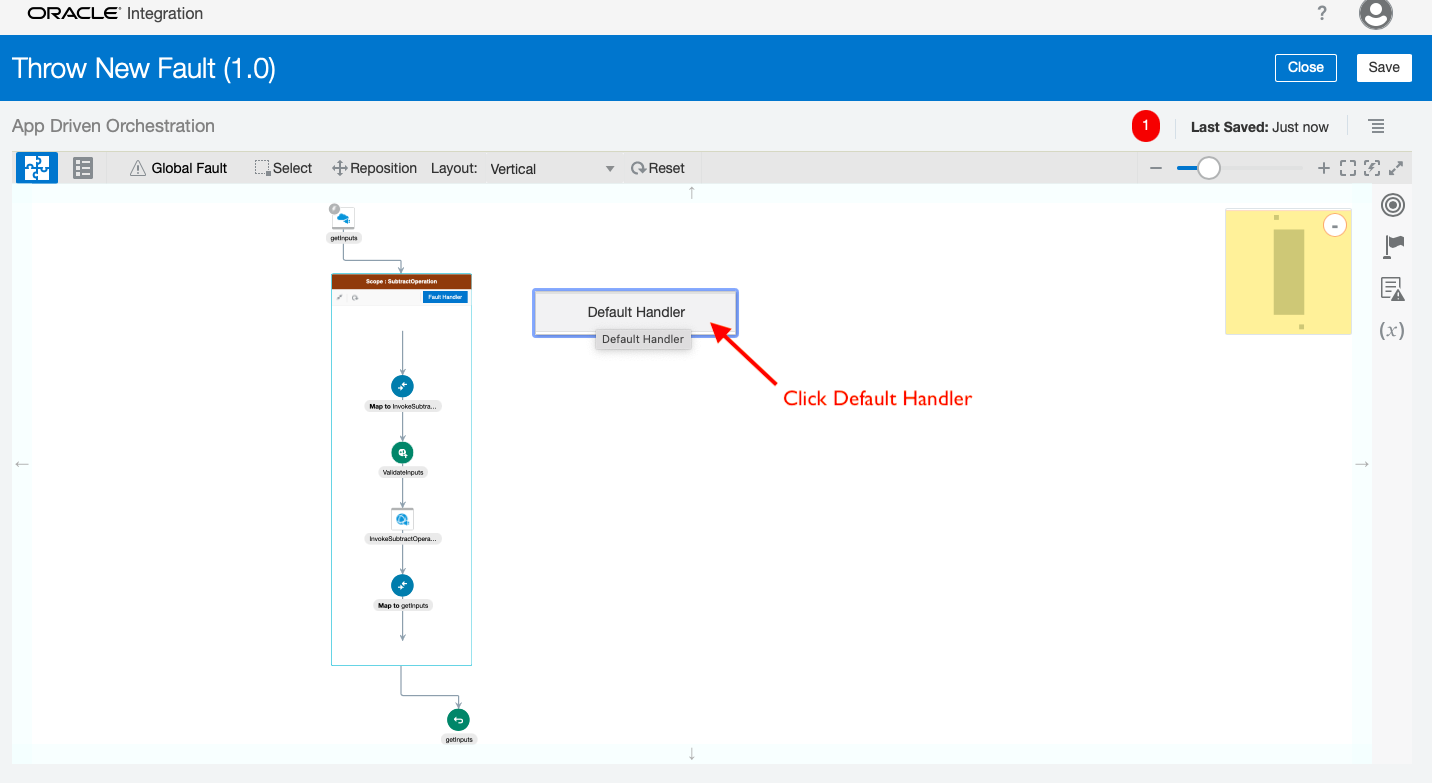Screen dimensions: 1432x783
Task: Click the Help question mark icon
Action: (1322, 14)
